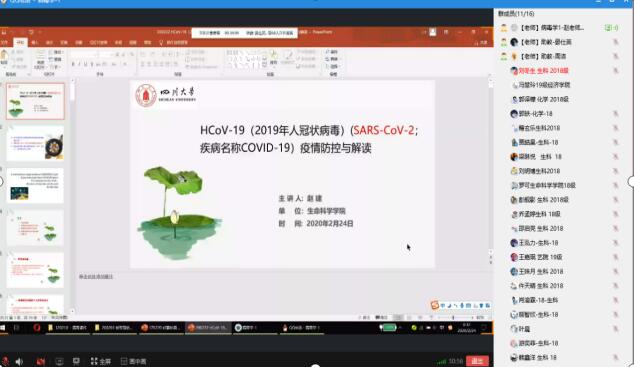Image resolution: width=634 pixels, height=367 pixels.
Task: Click the red 退出 exit button
Action: pyautogui.click(x=477, y=361)
